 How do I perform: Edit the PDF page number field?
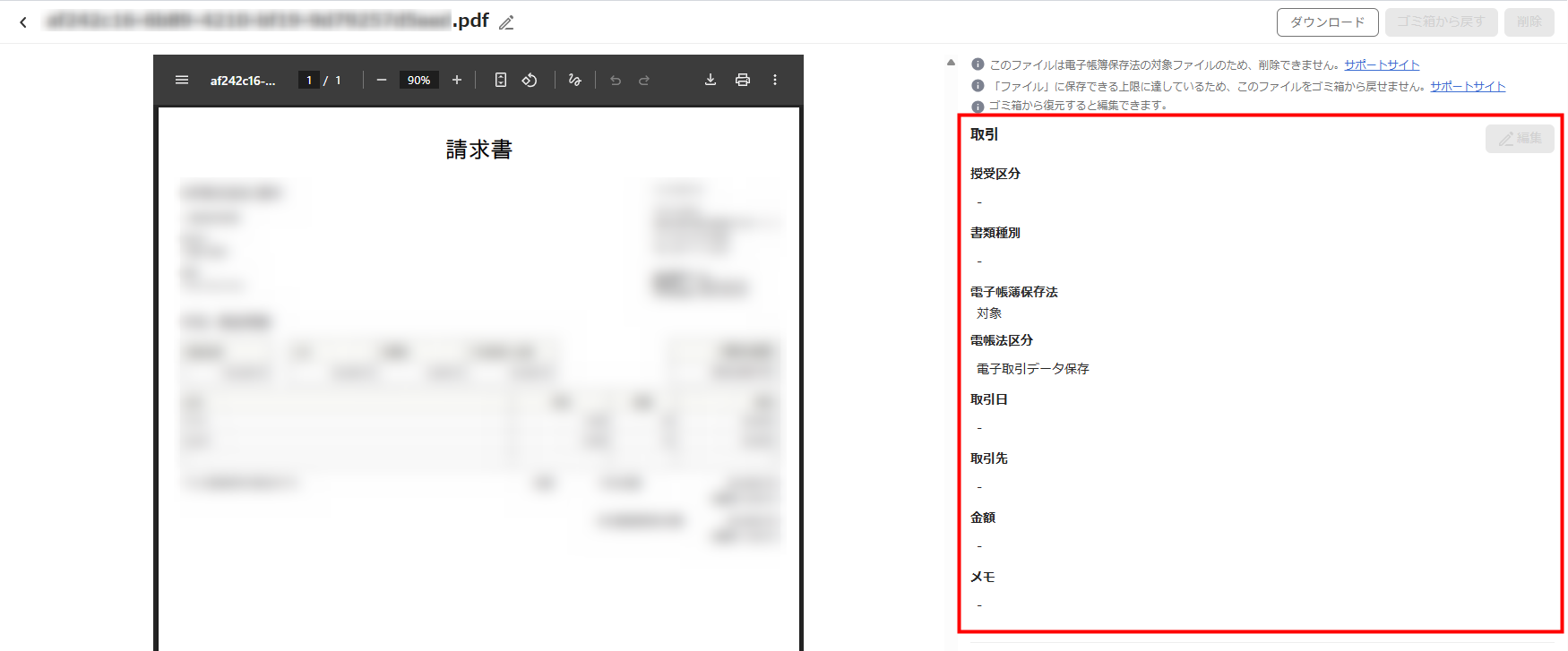tap(309, 80)
